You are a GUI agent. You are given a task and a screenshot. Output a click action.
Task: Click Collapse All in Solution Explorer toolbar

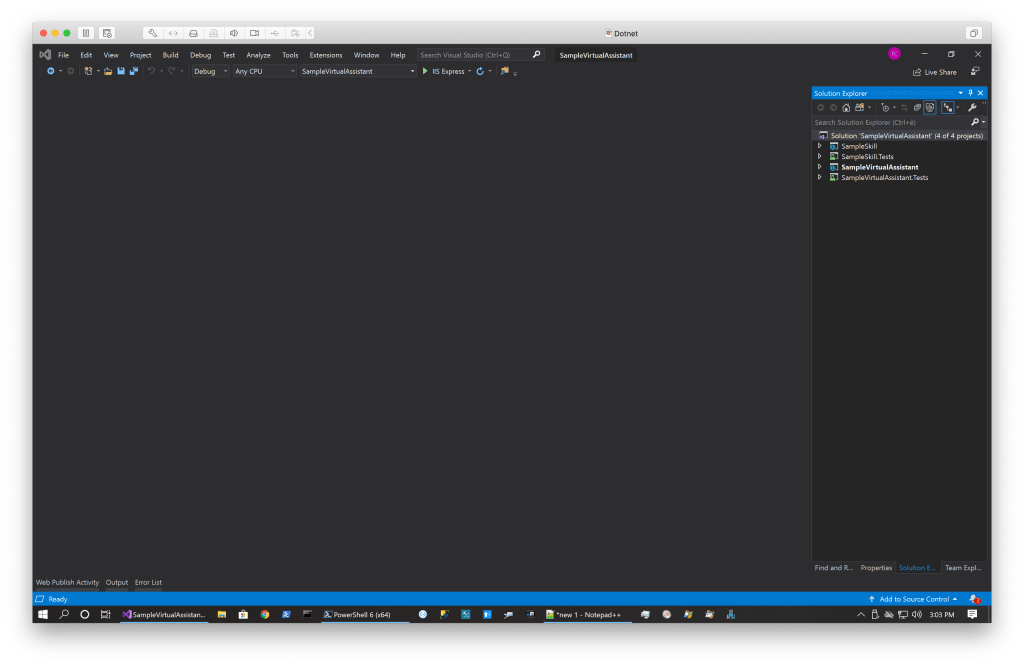point(917,107)
